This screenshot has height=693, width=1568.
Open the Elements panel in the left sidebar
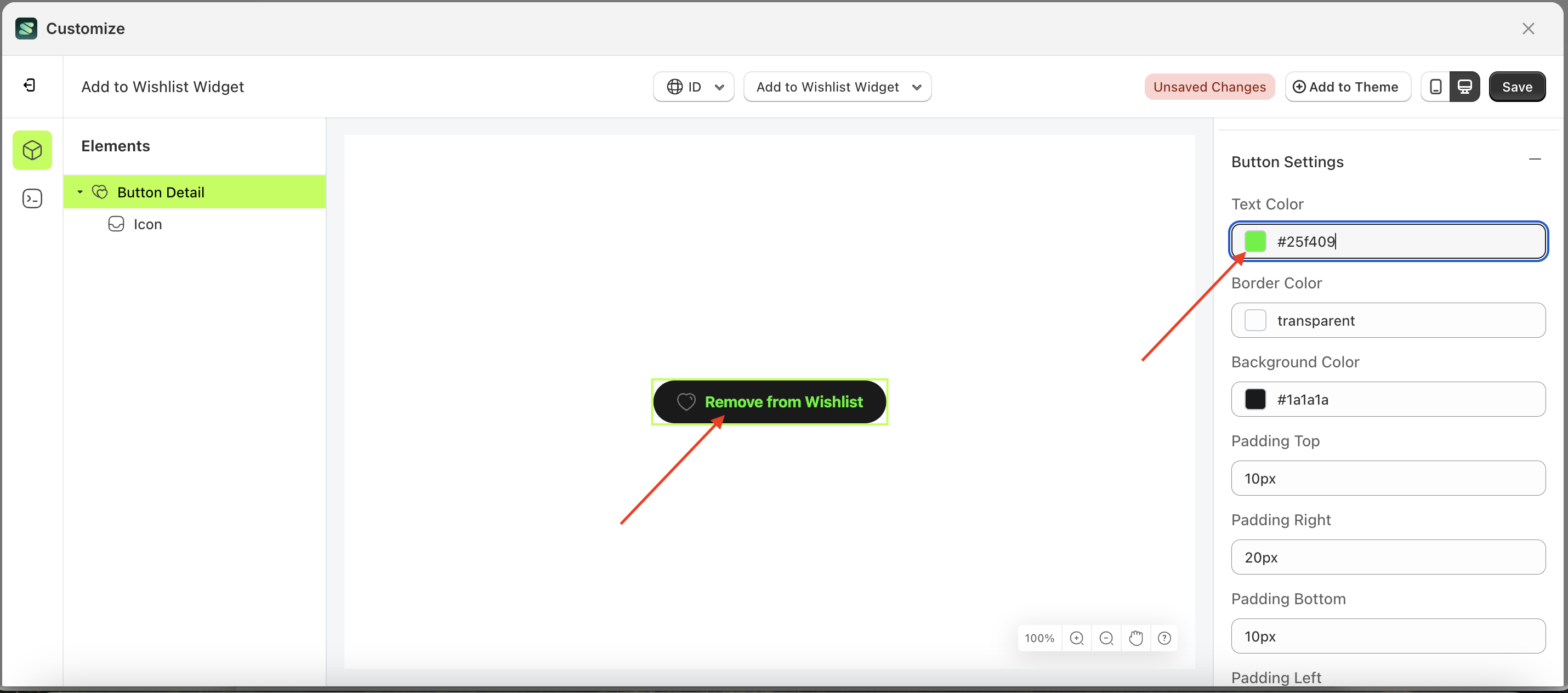pyautogui.click(x=32, y=150)
